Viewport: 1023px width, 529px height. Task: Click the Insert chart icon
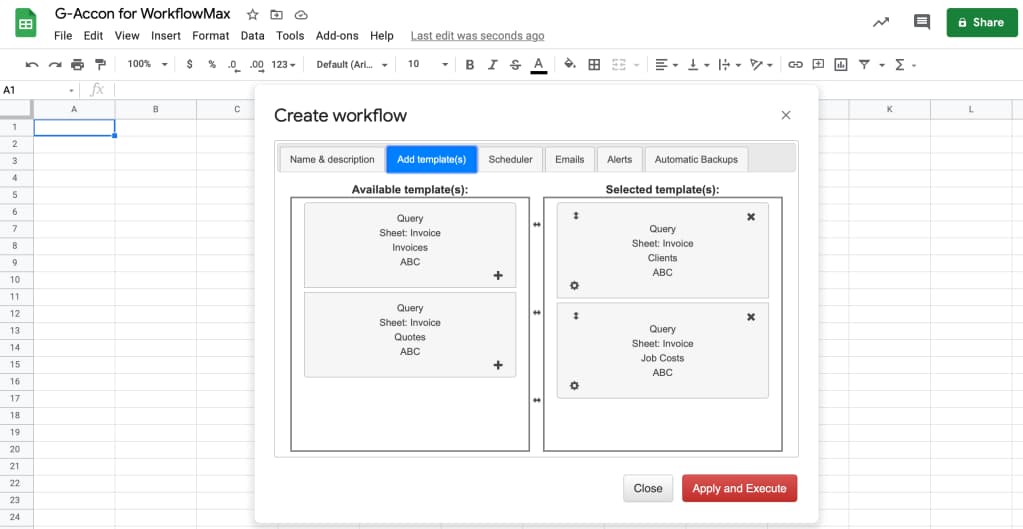[841, 65]
